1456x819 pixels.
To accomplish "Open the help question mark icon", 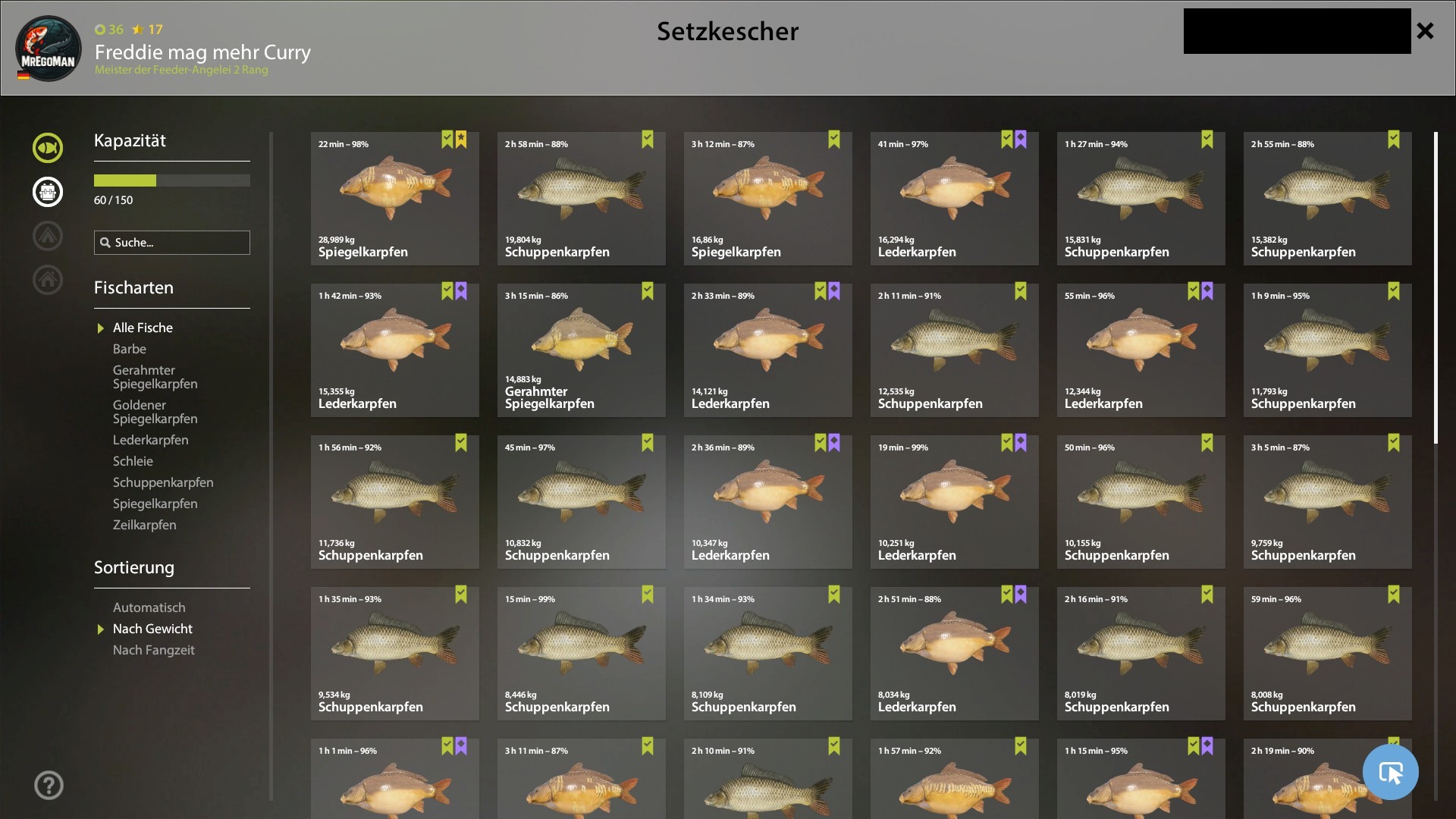I will 49,785.
